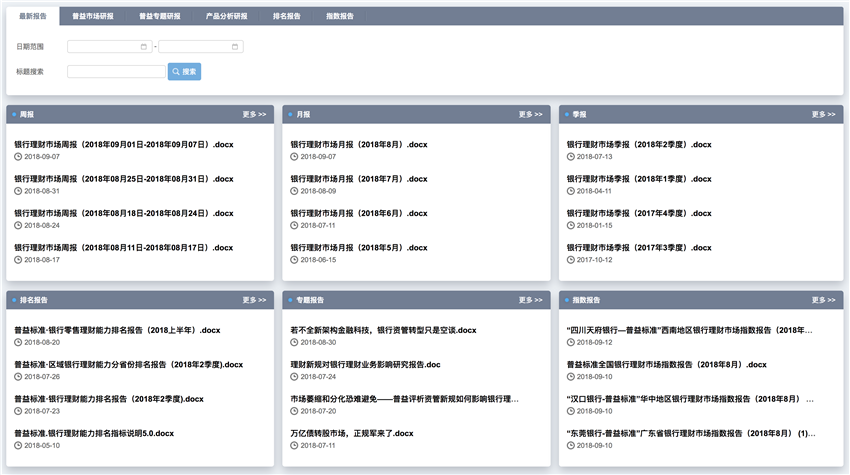Open weekly report for 2018年09月01日-09月07日
850x475 pixels.
click(x=123, y=145)
